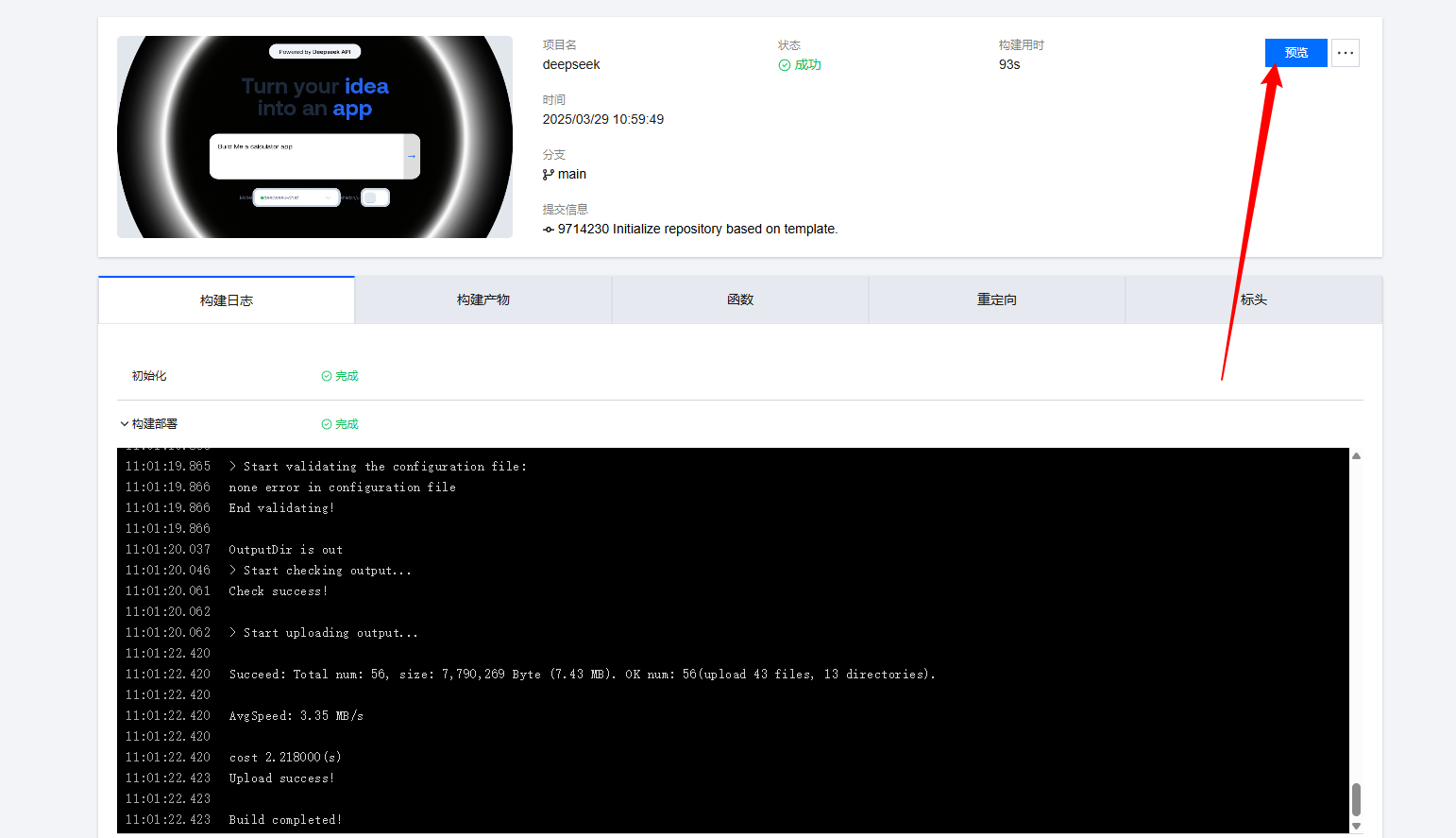Click the 完成 check icon for 构建部署
The height and width of the screenshot is (838, 1456).
(327, 424)
